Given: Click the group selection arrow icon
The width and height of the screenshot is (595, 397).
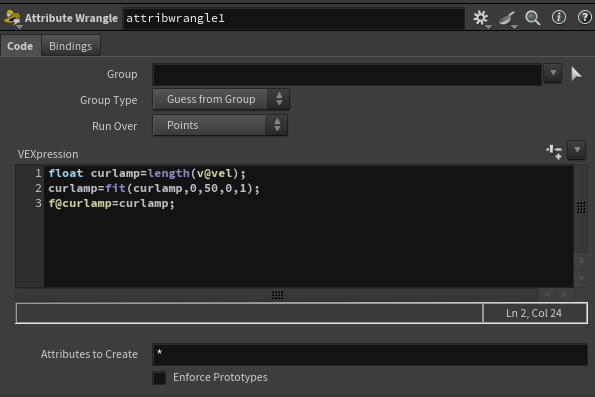Looking at the screenshot, I should pos(576,74).
